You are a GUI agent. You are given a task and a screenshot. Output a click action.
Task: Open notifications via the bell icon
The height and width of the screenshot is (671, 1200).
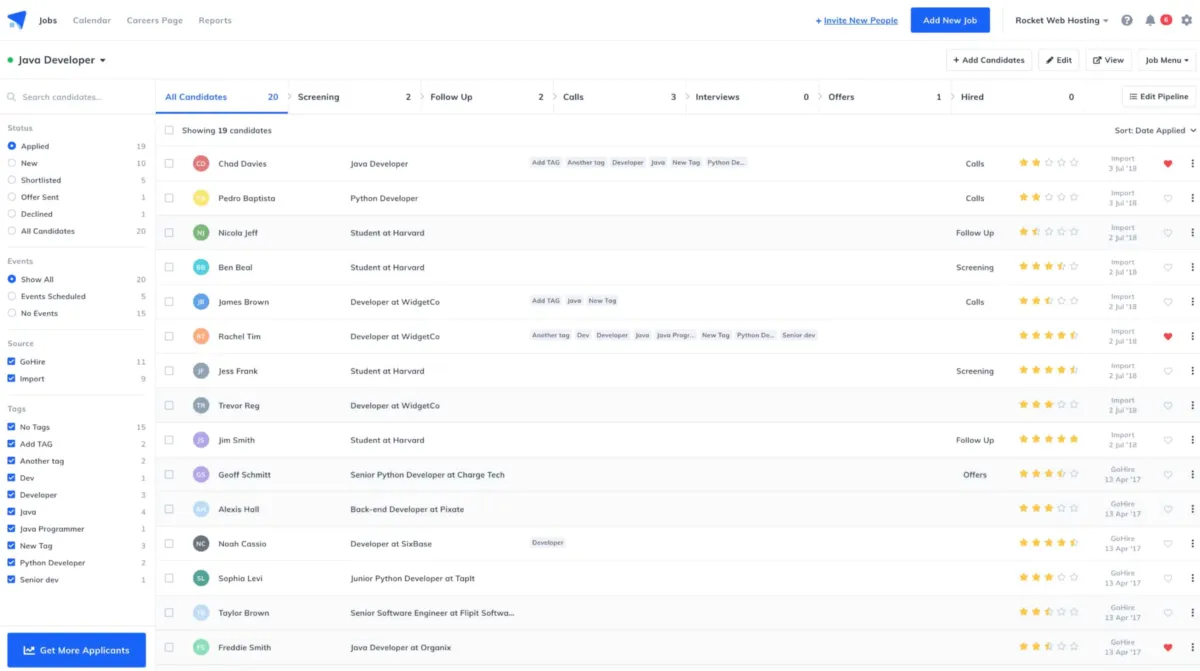click(1149, 19)
